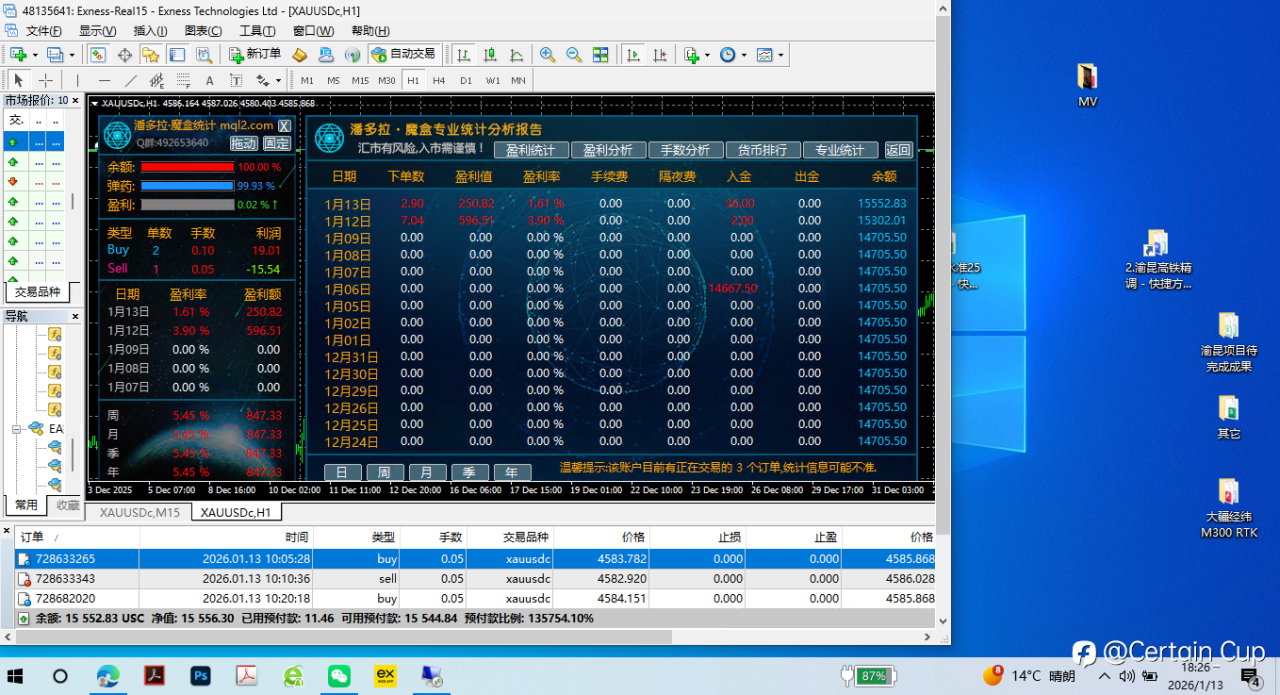Toggle 自动交易 (AutoTrading) on the toolbar
The width and height of the screenshot is (1280, 695).
click(x=403, y=54)
